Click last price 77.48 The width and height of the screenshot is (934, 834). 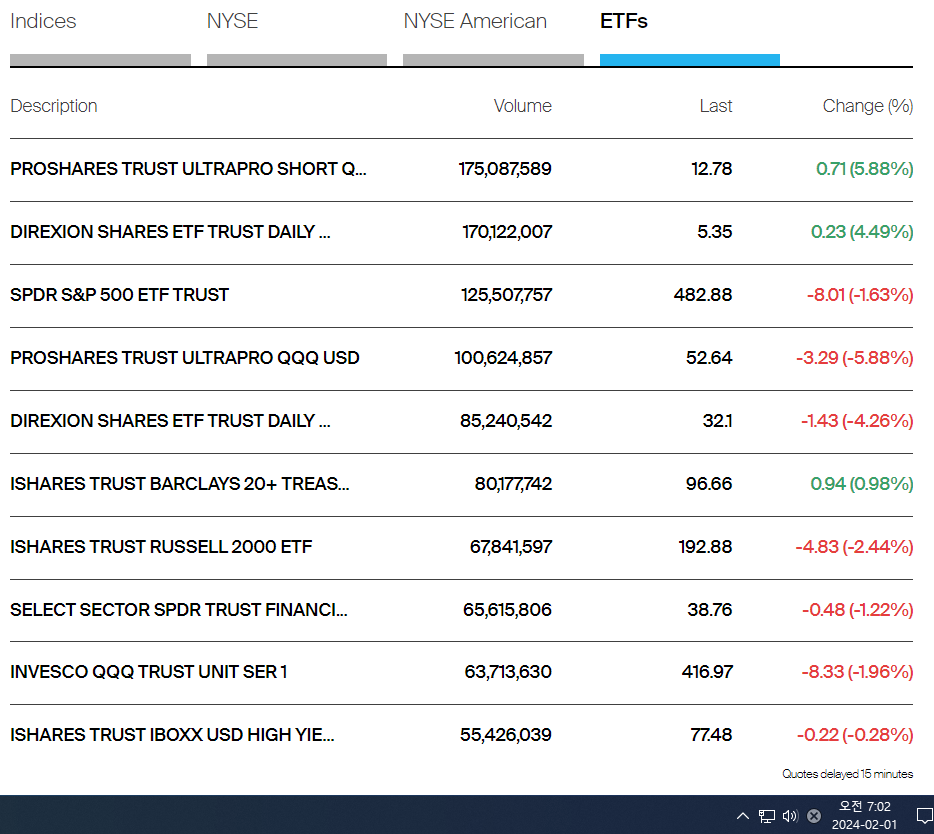point(711,735)
